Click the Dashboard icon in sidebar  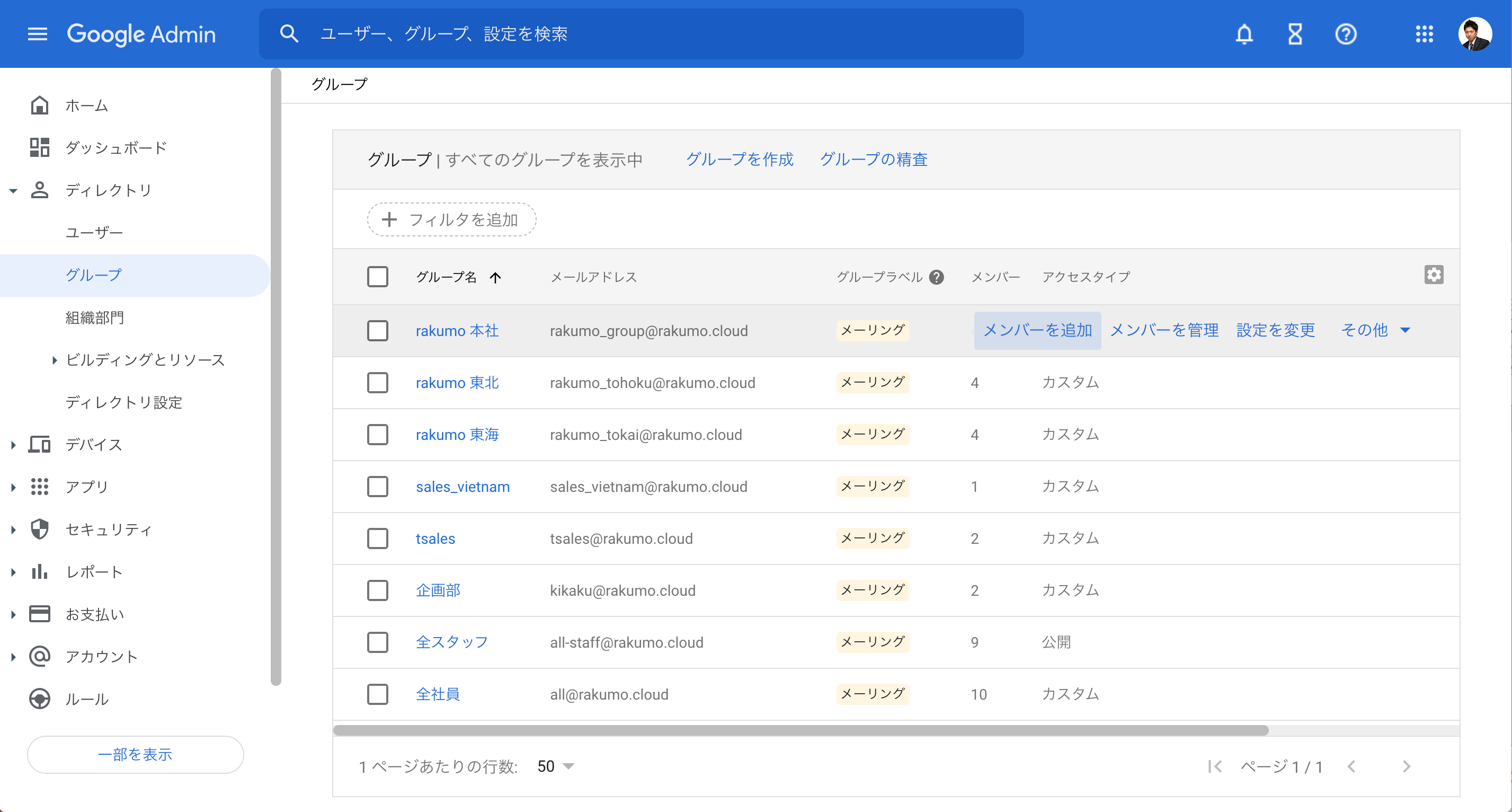pos(39,147)
